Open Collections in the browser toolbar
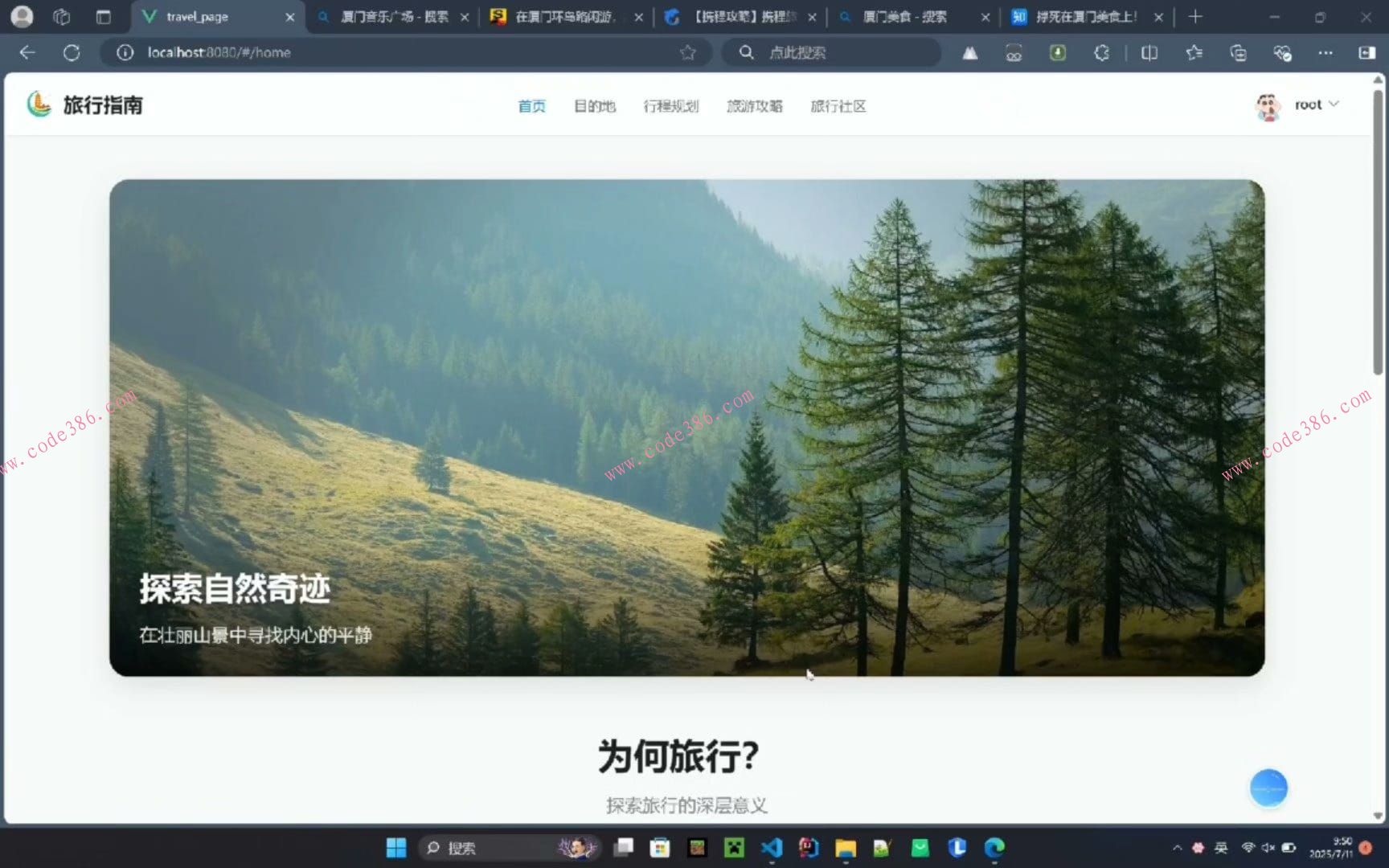This screenshot has width=1389, height=868. (1239, 52)
